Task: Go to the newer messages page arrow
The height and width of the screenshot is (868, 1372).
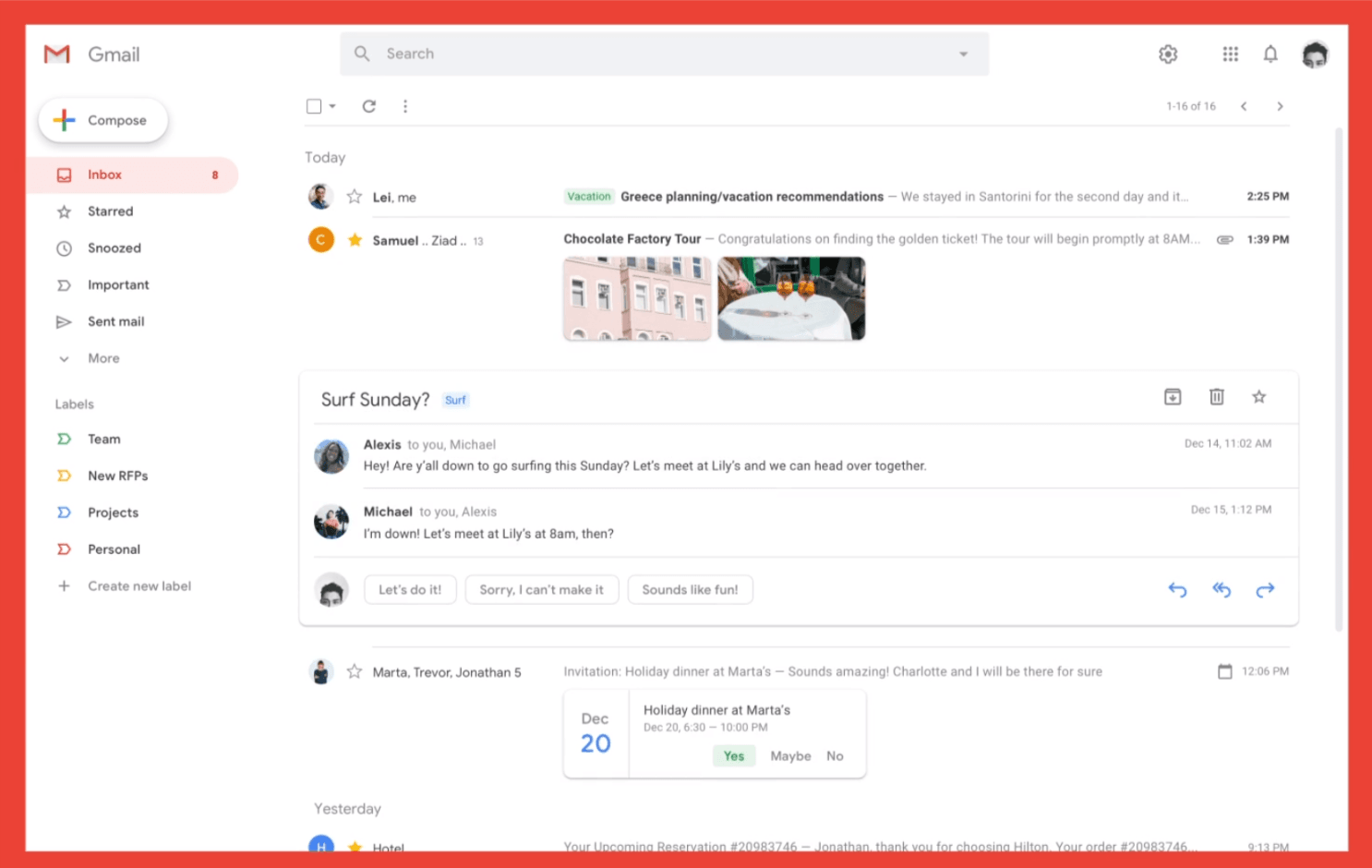Action: (1244, 106)
